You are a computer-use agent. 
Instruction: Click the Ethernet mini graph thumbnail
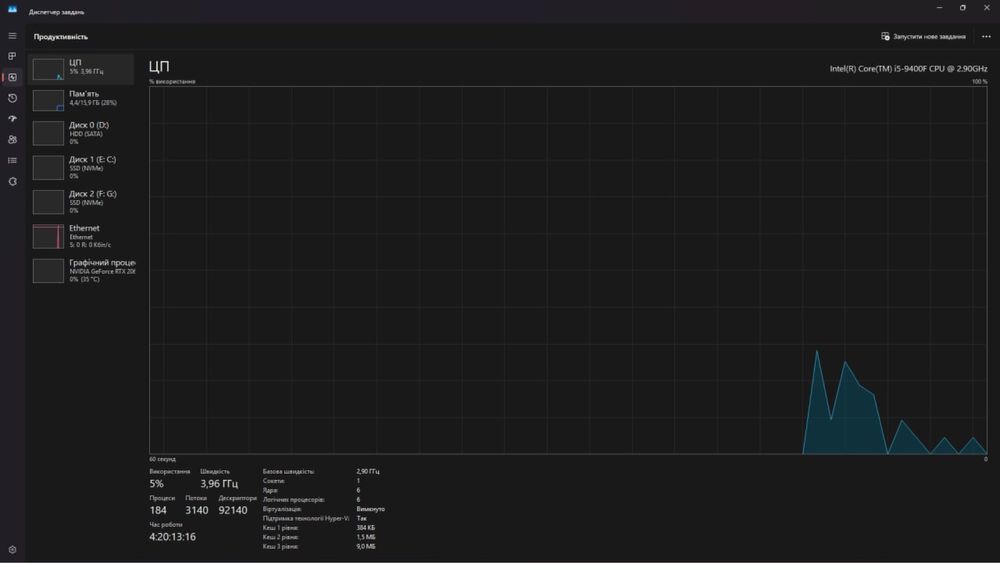click(x=48, y=237)
